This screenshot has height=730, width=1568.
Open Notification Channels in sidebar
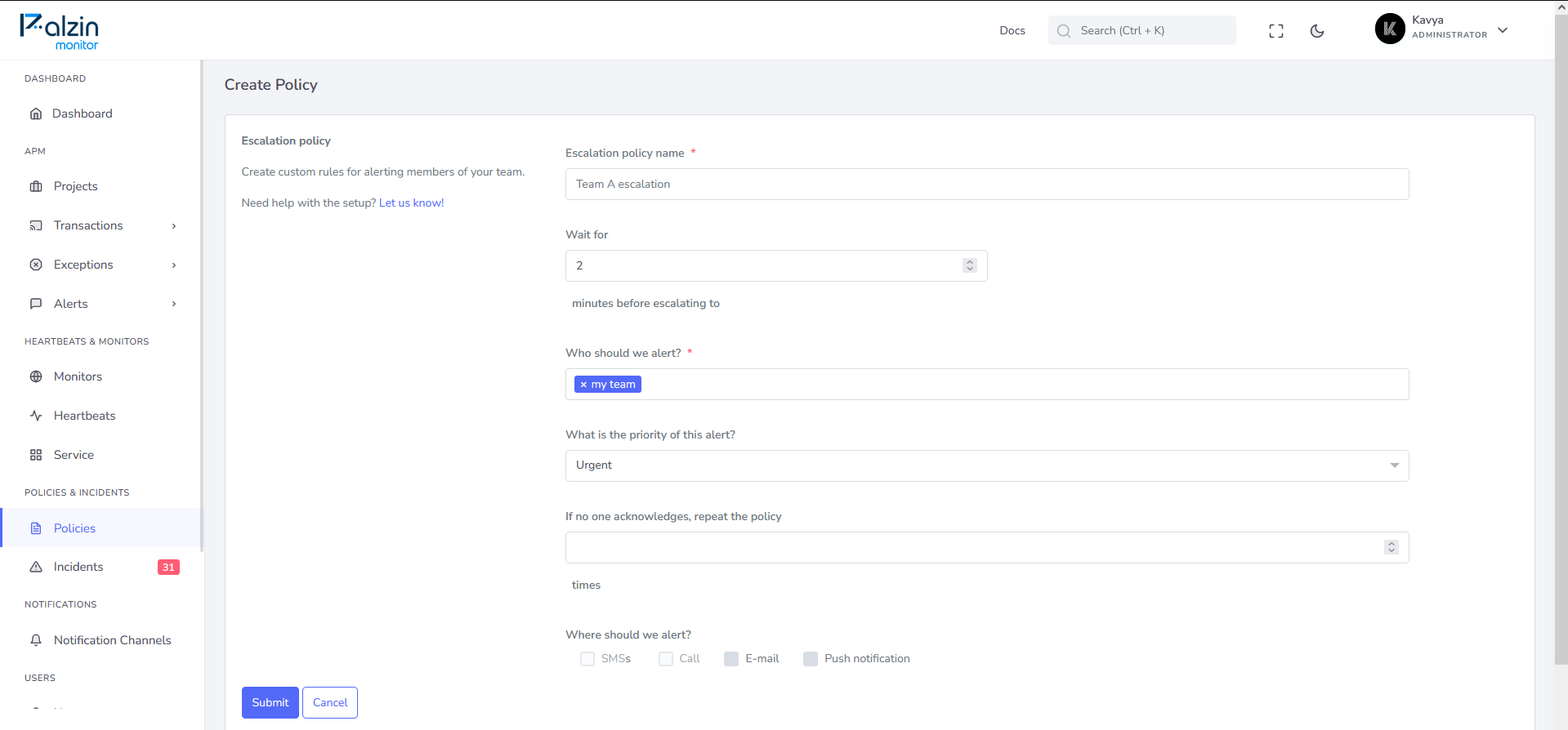pos(102,640)
